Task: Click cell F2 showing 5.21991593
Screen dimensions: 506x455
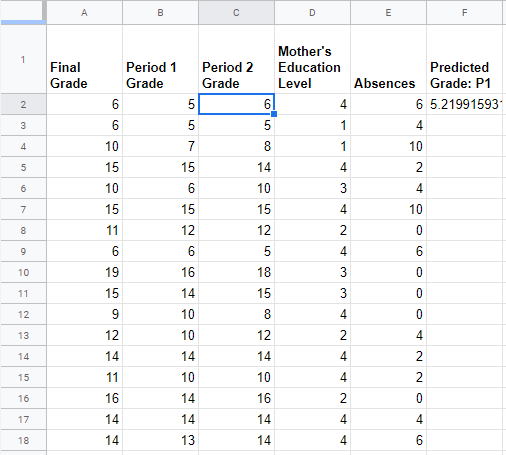Action: [x=464, y=104]
